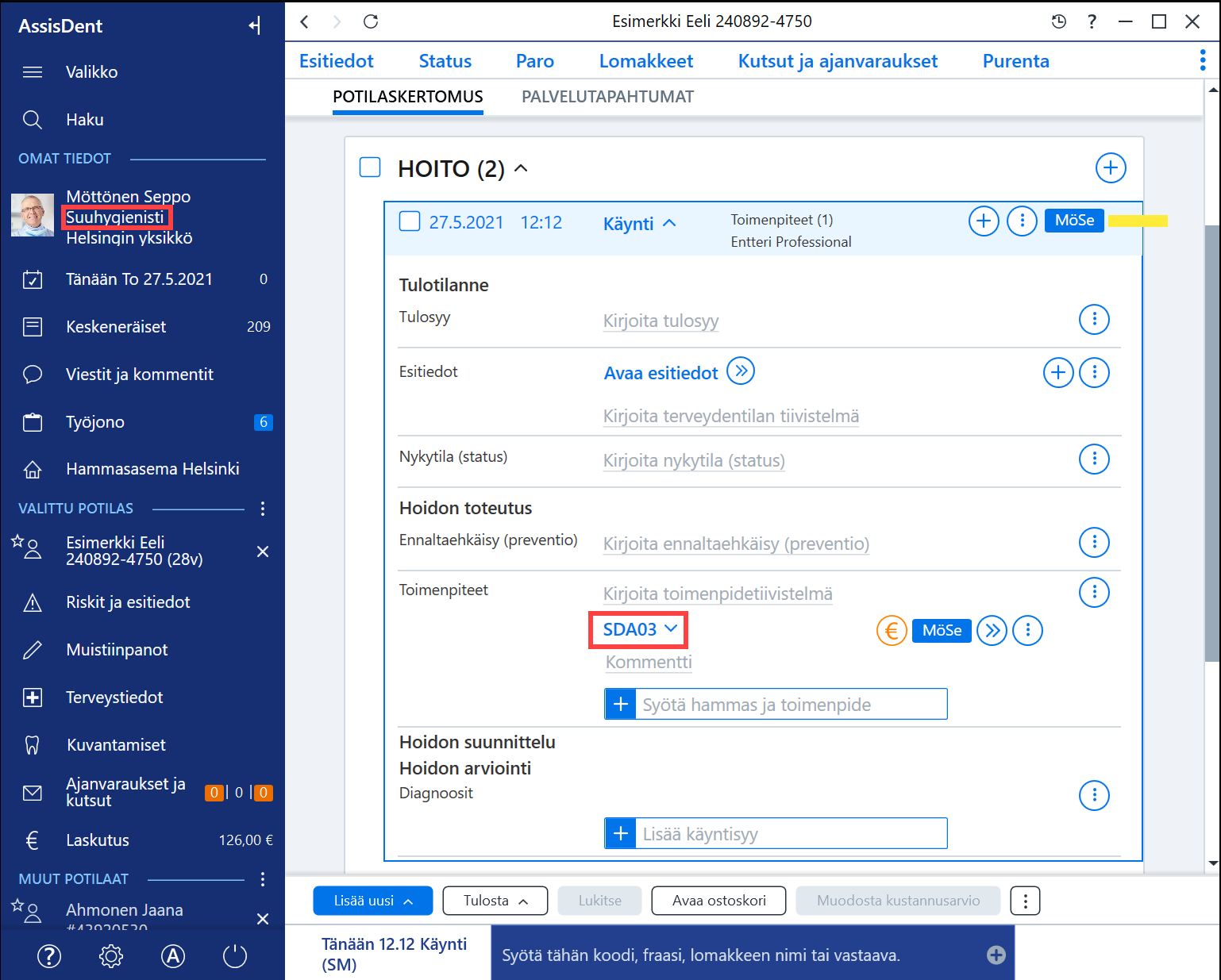Open Kutsut ja ajanvaraukset tab
Screen dimensions: 1221x980
(838, 61)
